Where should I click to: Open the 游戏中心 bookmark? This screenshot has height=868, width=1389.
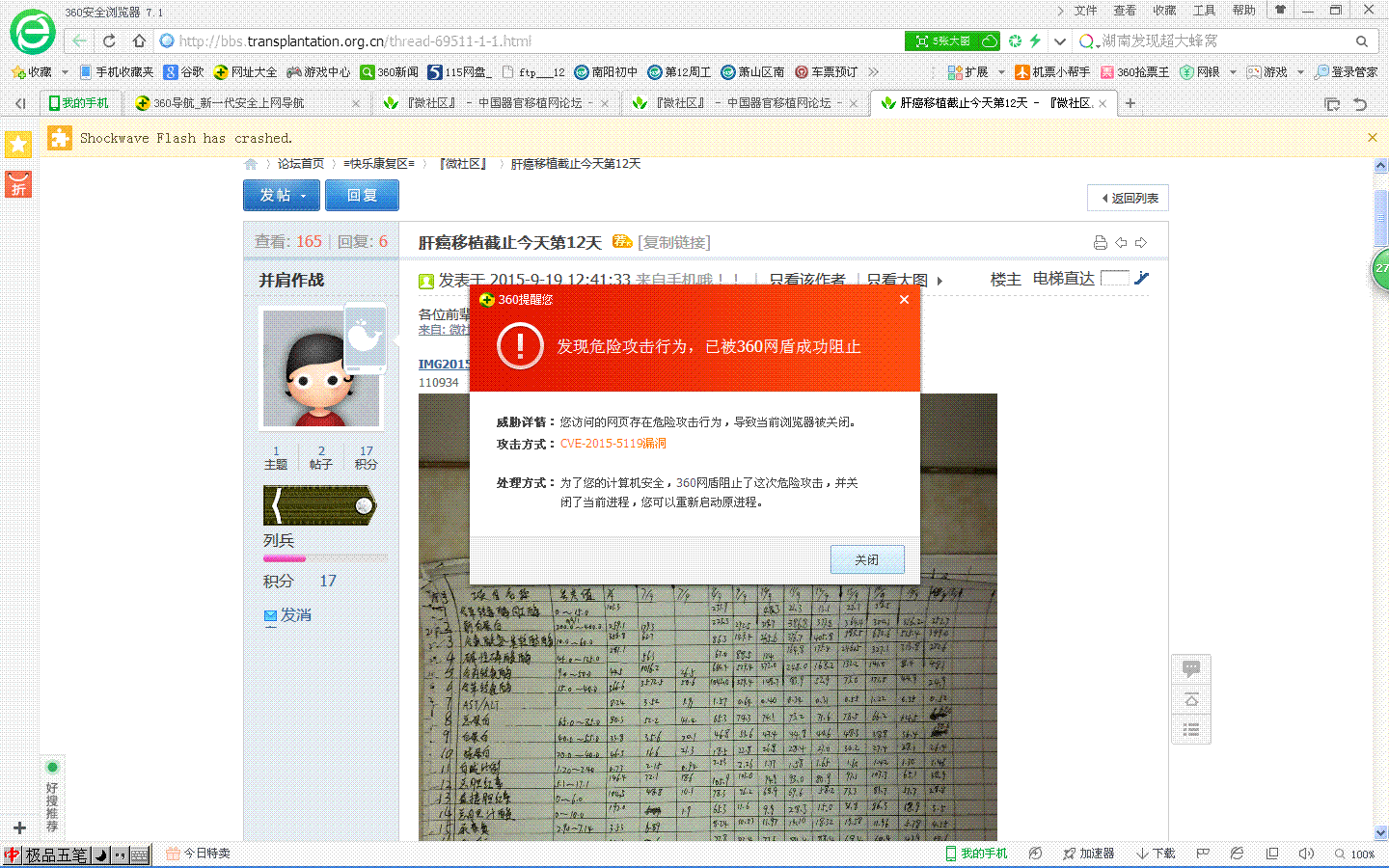(318, 72)
